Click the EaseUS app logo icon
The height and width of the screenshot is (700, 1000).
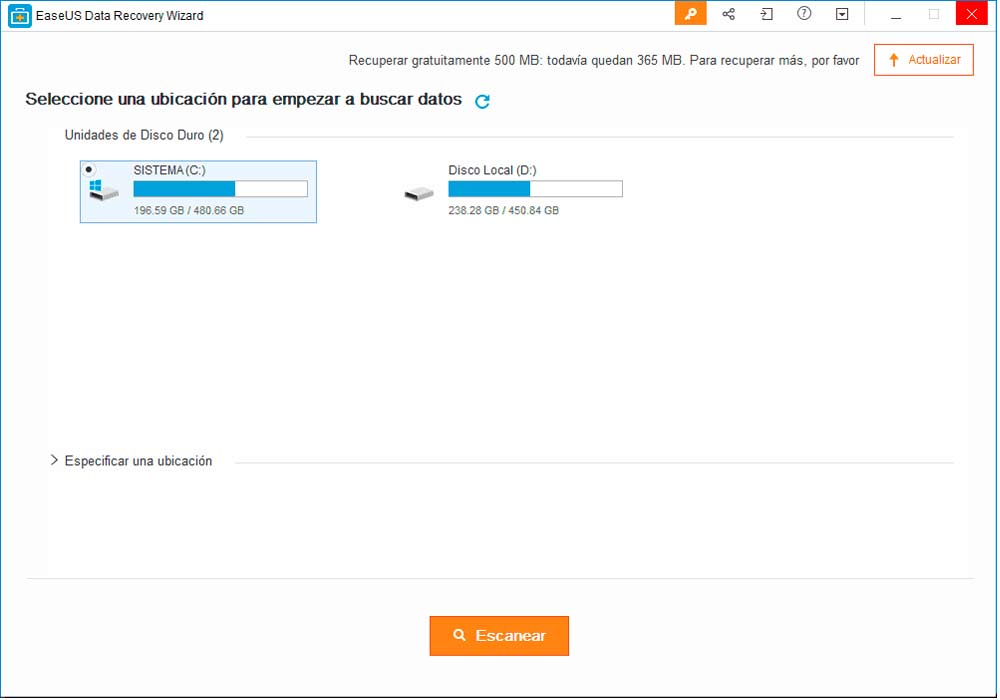point(20,16)
